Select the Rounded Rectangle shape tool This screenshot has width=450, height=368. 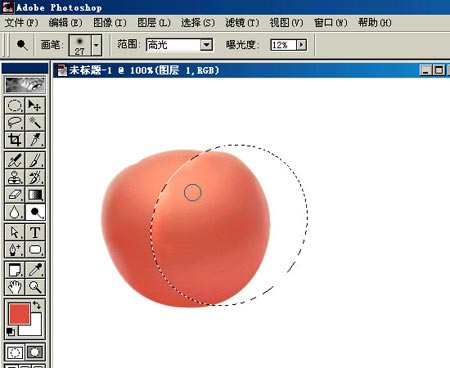35,250
